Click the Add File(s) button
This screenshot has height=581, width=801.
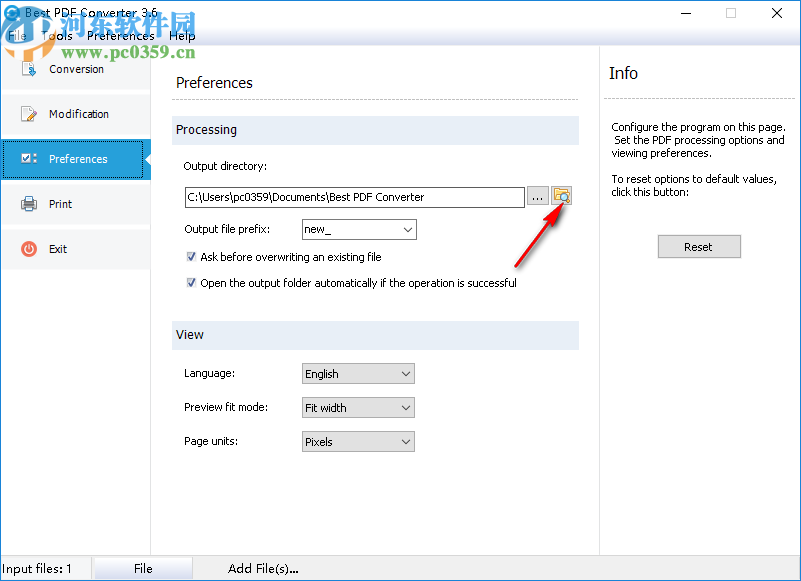[263, 567]
